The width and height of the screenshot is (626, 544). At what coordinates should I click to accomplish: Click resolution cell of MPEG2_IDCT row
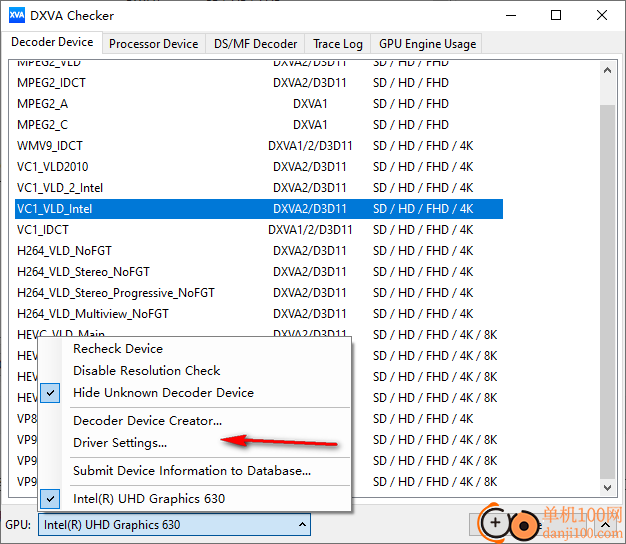click(411, 83)
